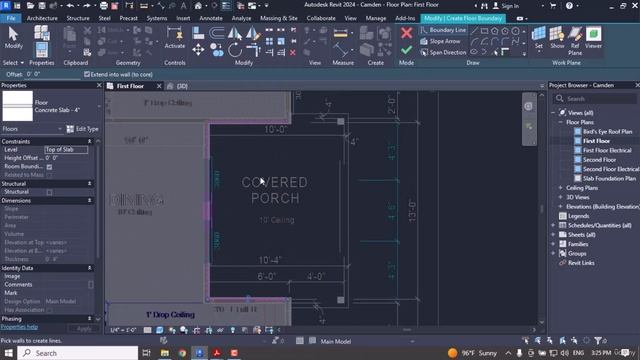Open the File menu
The height and width of the screenshot is (360, 640).
(11, 18)
